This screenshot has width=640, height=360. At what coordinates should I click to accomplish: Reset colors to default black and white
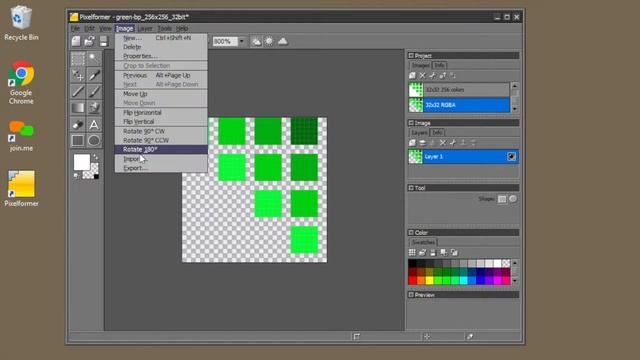click(x=76, y=176)
